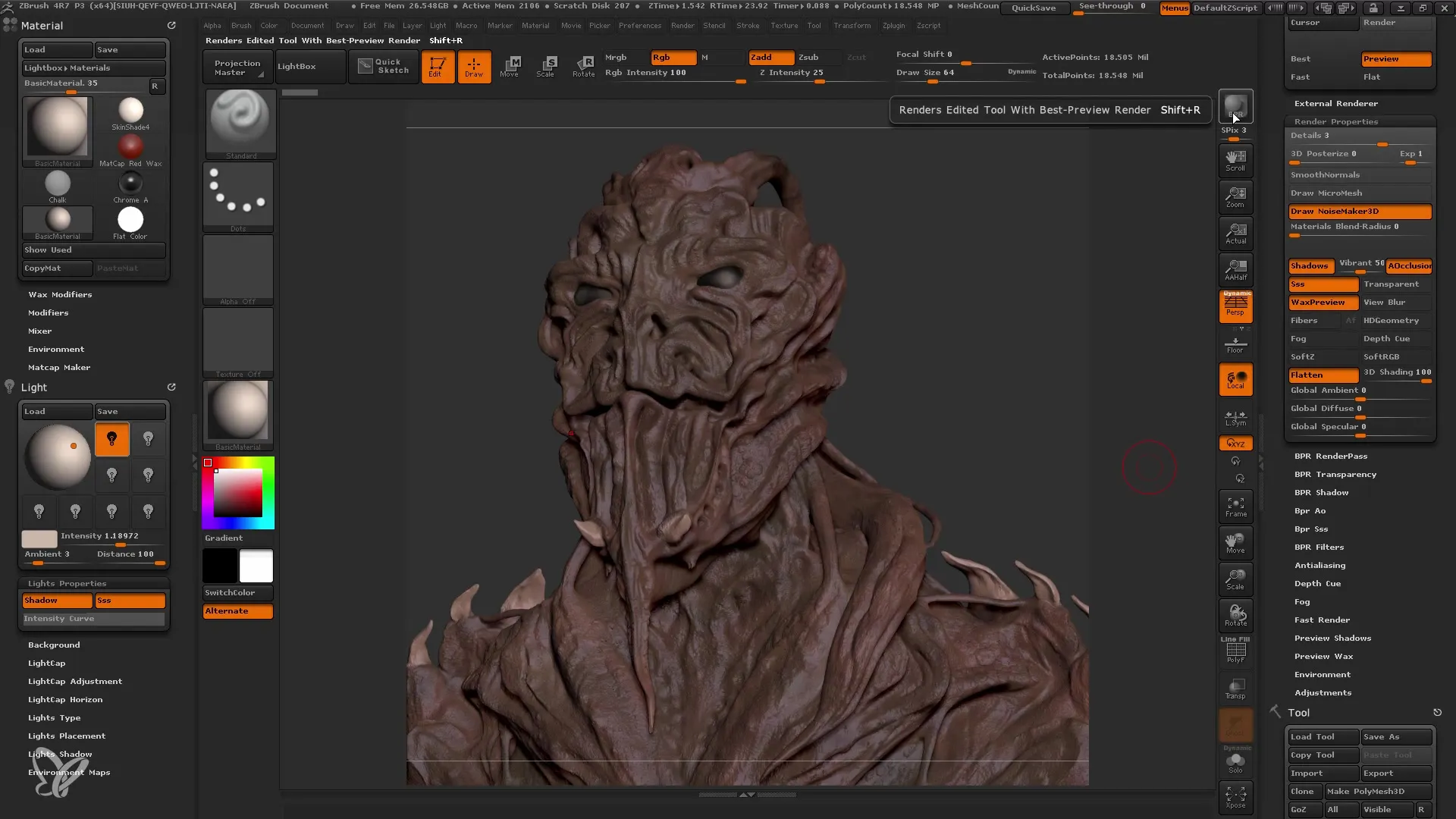The height and width of the screenshot is (819, 1456).
Task: Click the QuickSave icon
Action: (1034, 8)
